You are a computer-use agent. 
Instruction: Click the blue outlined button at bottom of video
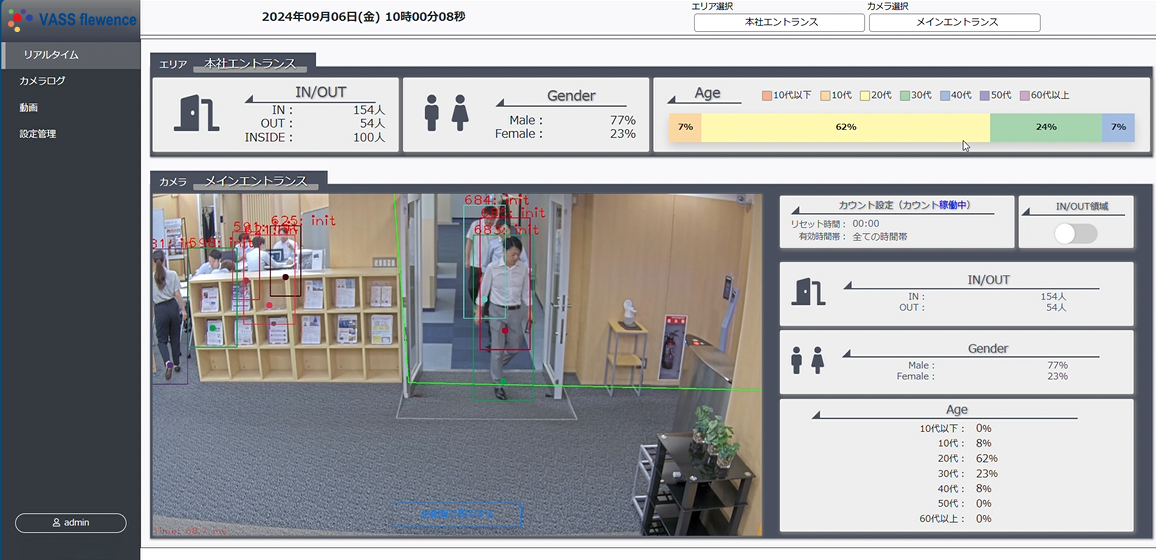pyautogui.click(x=457, y=514)
